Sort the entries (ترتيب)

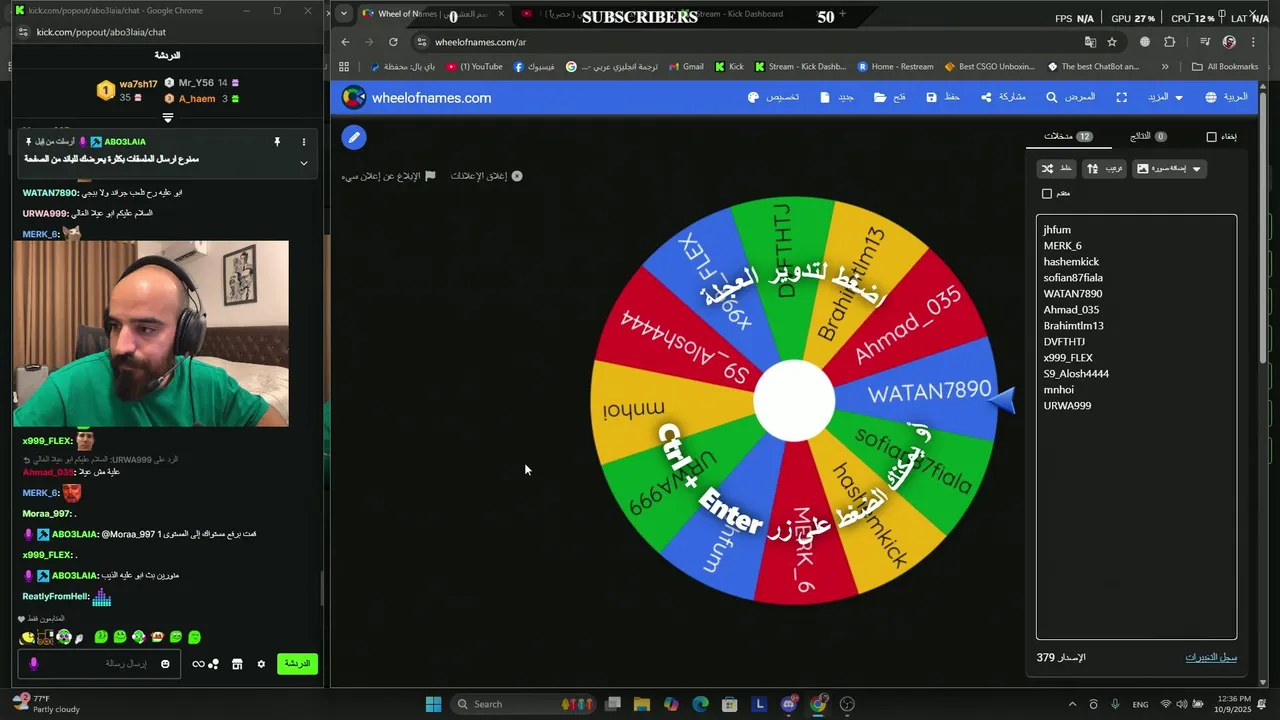coord(1104,168)
